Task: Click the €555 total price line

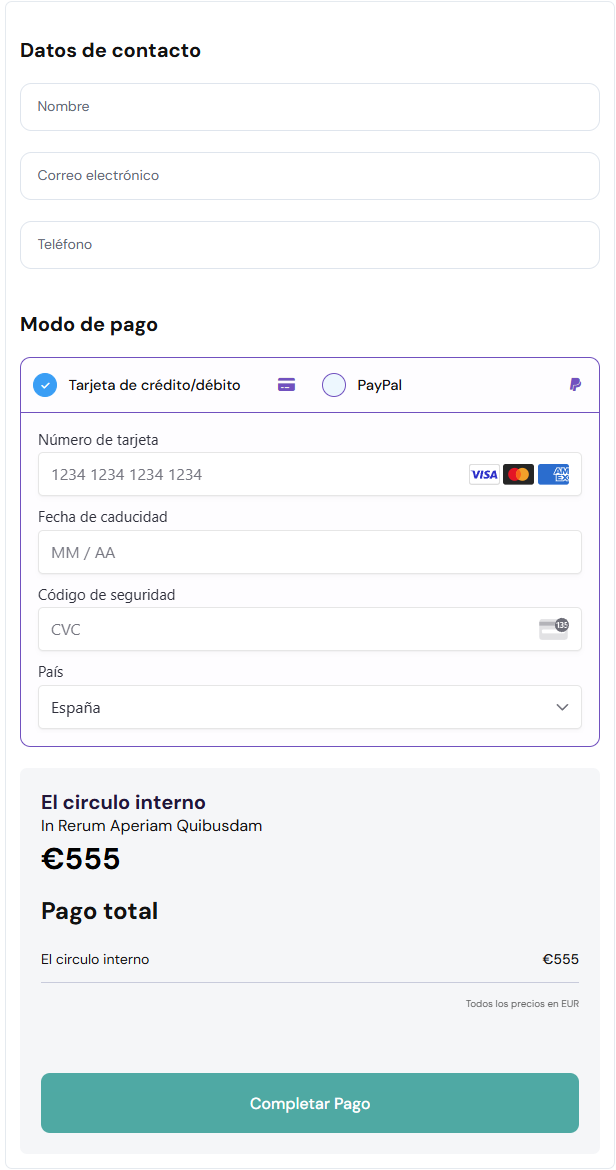Action: (560, 960)
